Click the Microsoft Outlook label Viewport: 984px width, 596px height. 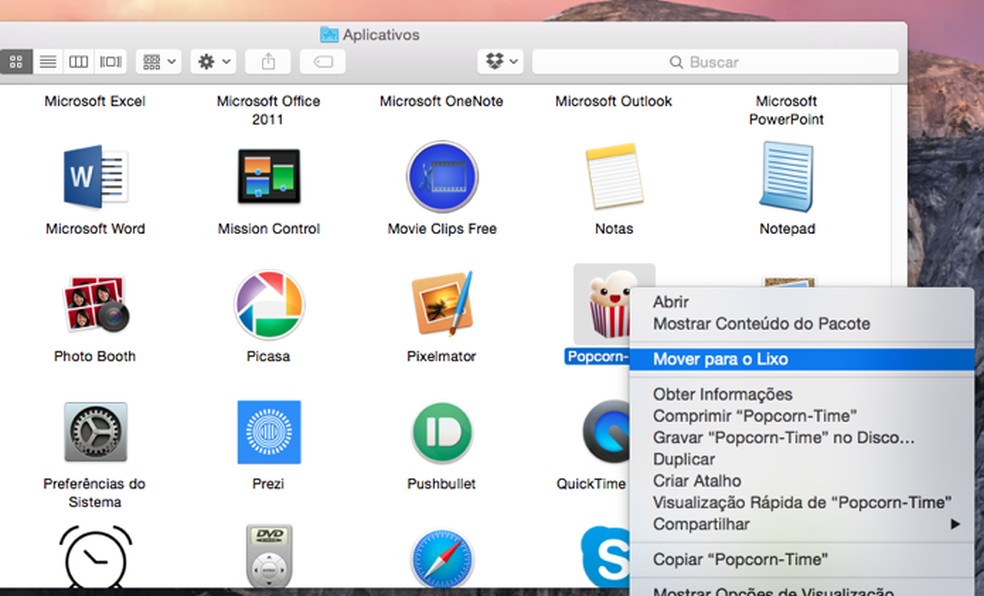point(614,101)
